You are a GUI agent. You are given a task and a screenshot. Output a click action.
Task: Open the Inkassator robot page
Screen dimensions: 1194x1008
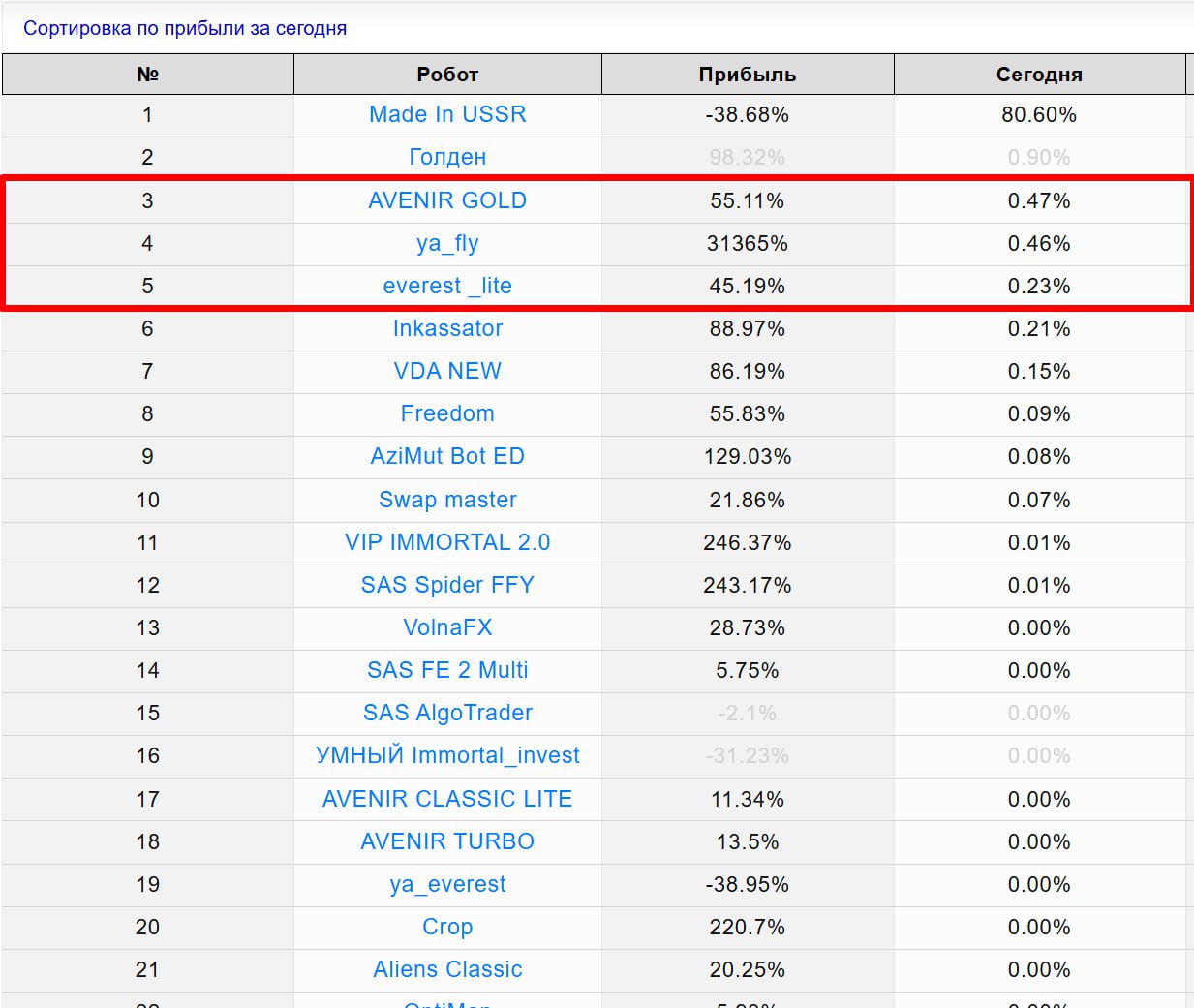447,328
